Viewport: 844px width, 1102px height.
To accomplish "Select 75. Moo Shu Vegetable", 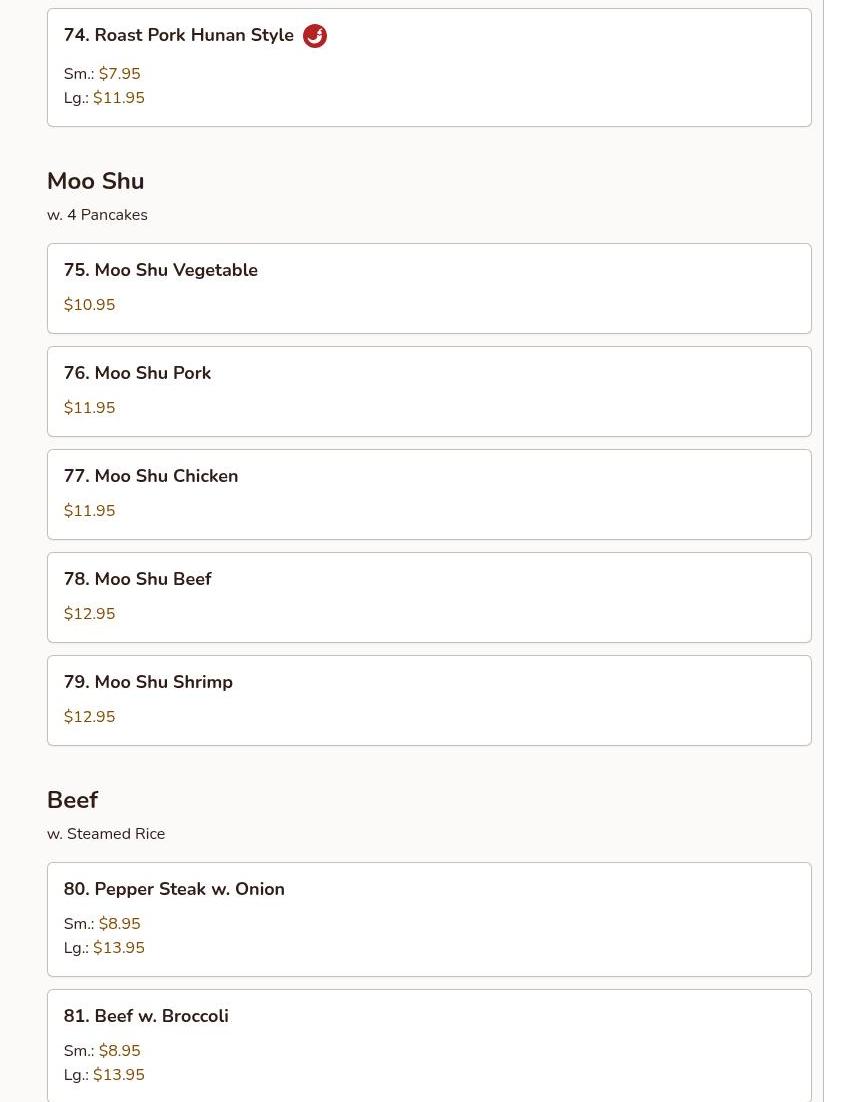I will (429, 288).
